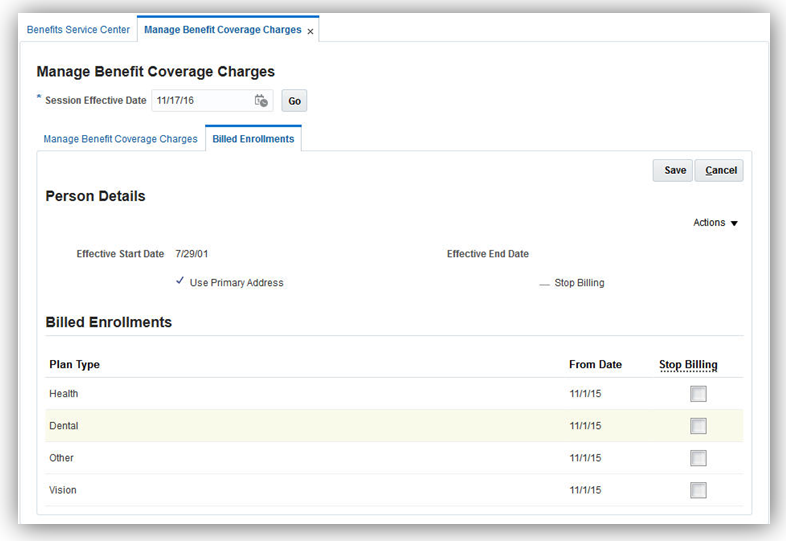The width and height of the screenshot is (786, 541).
Task: Open the Session Effective Date calendar picker
Action: (x=261, y=101)
